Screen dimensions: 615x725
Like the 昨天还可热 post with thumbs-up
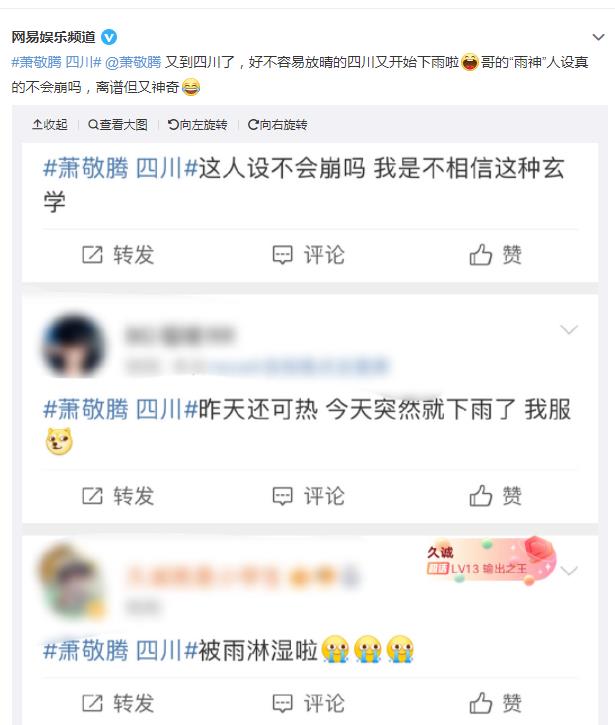(x=480, y=496)
